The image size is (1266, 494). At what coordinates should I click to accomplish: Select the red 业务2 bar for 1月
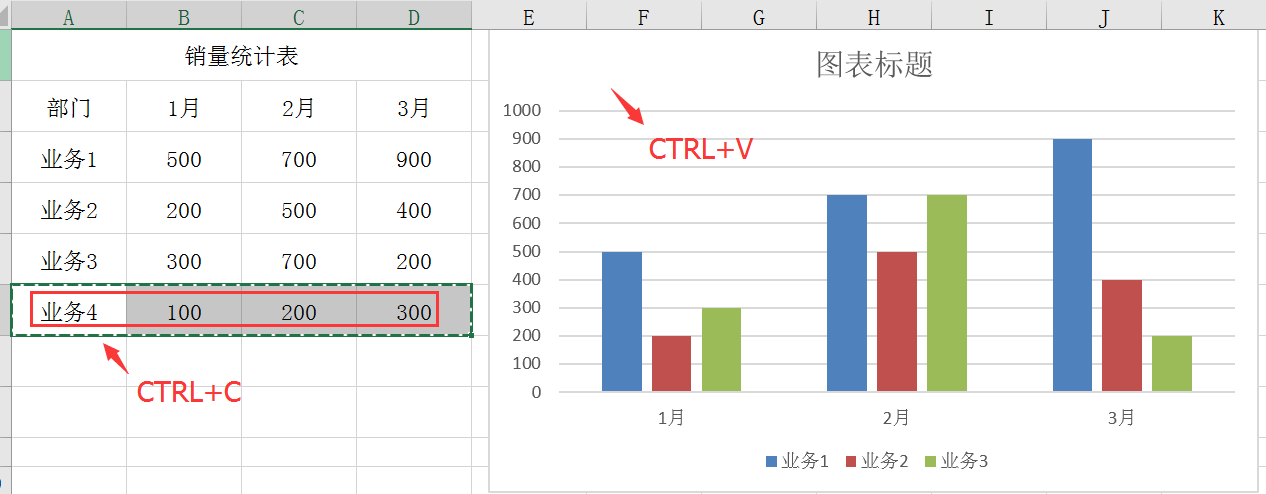[671, 363]
